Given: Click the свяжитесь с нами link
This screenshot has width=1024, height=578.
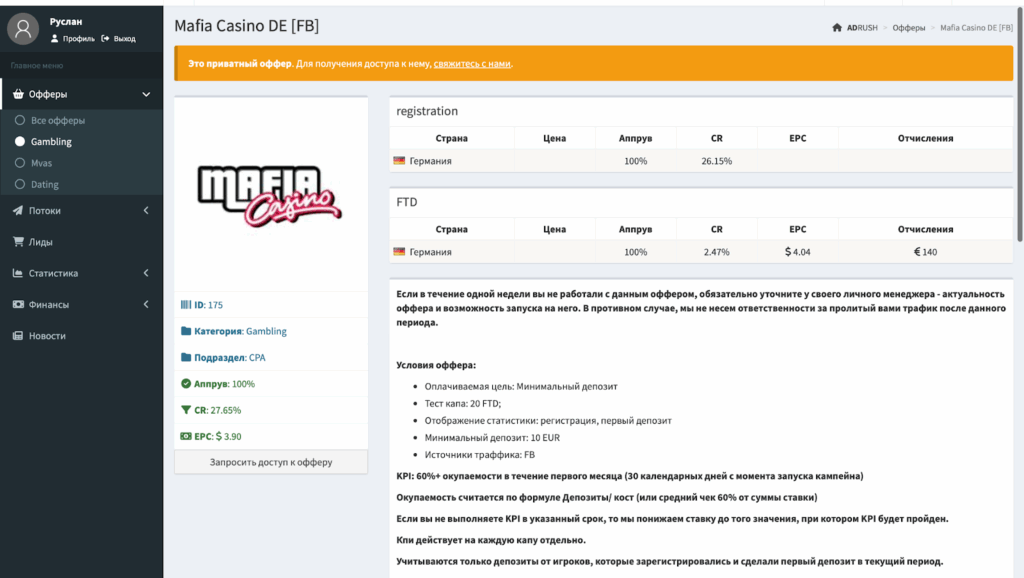Looking at the screenshot, I should (472, 63).
